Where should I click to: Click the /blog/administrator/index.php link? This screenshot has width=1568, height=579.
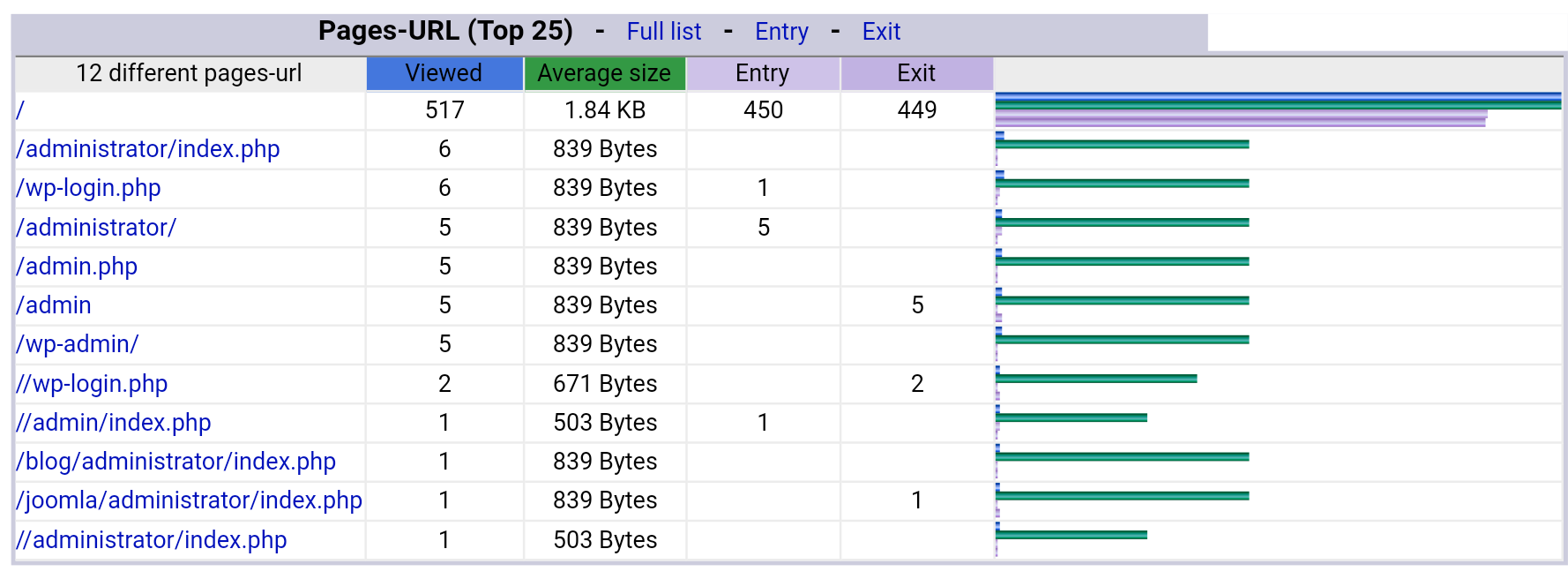(x=176, y=462)
